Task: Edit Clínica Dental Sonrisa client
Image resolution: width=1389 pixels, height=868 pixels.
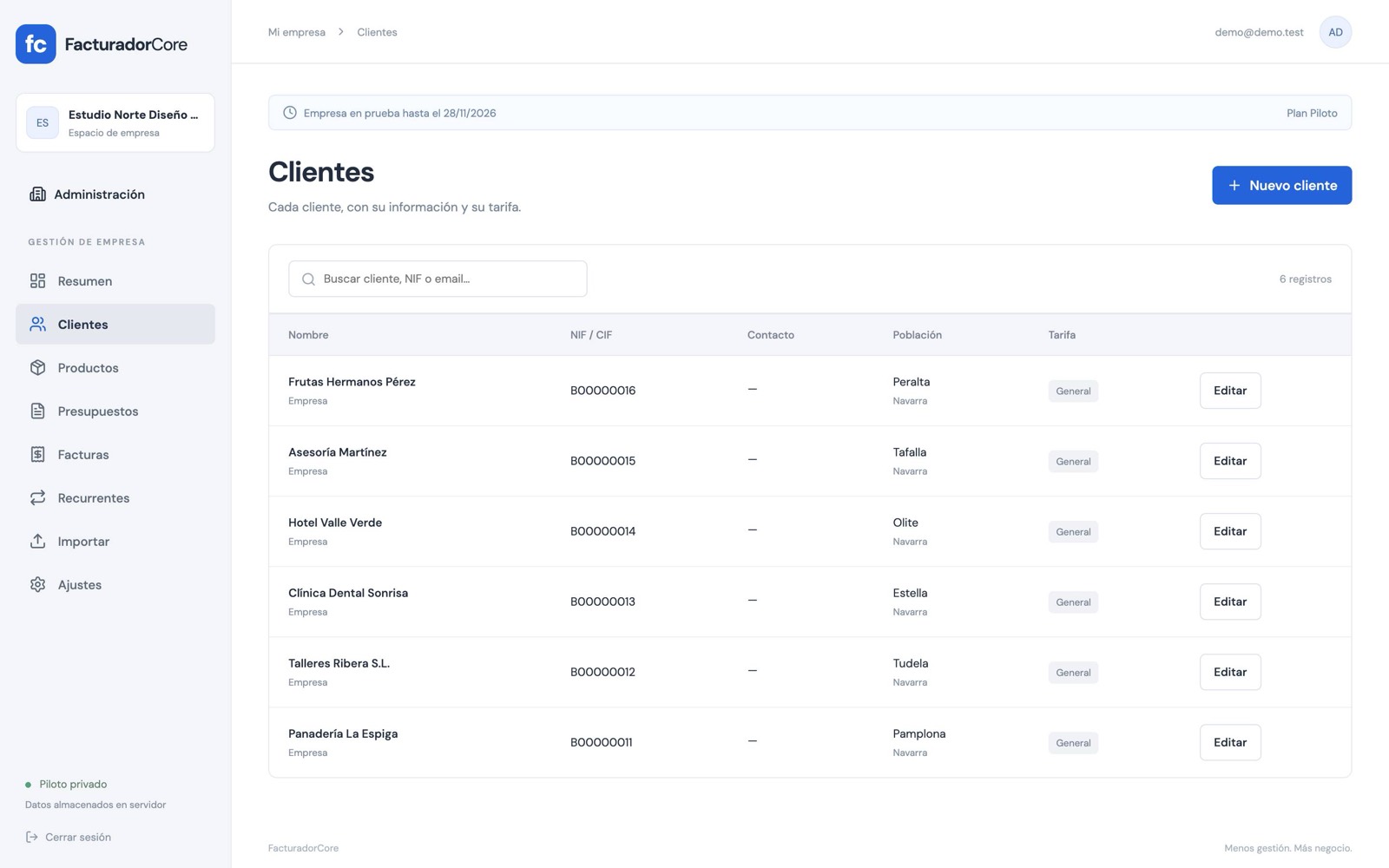Action: pyautogui.click(x=1229, y=602)
